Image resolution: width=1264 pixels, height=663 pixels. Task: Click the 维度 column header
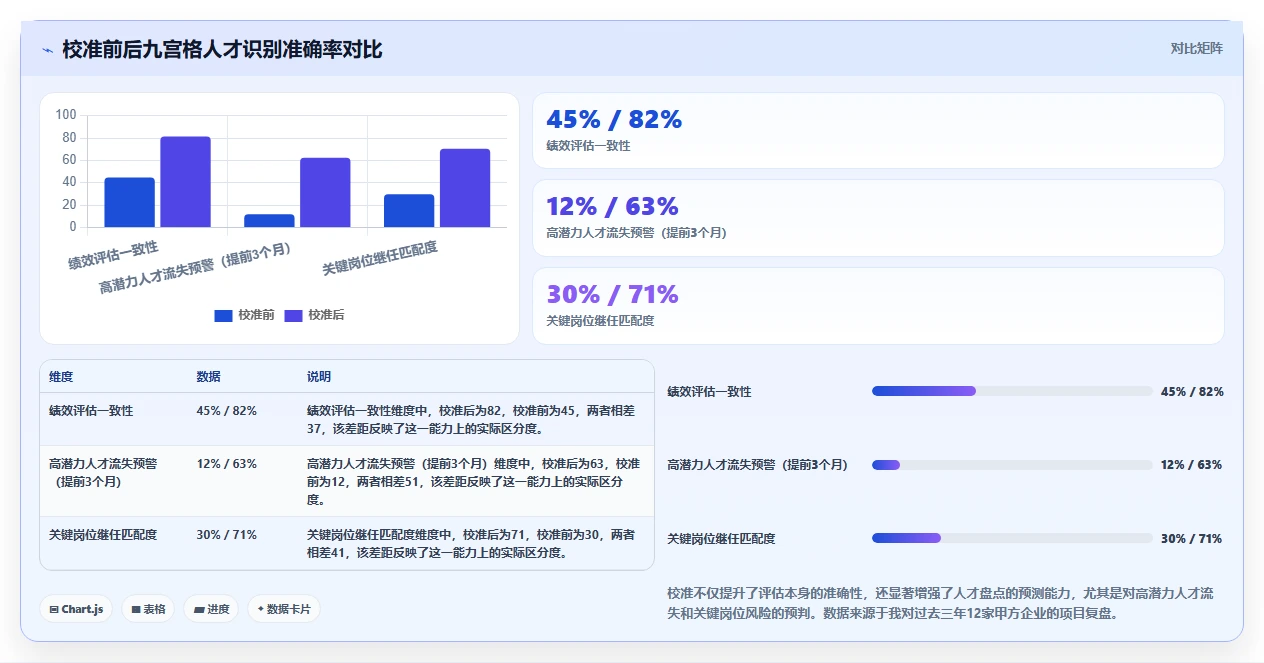point(61,377)
